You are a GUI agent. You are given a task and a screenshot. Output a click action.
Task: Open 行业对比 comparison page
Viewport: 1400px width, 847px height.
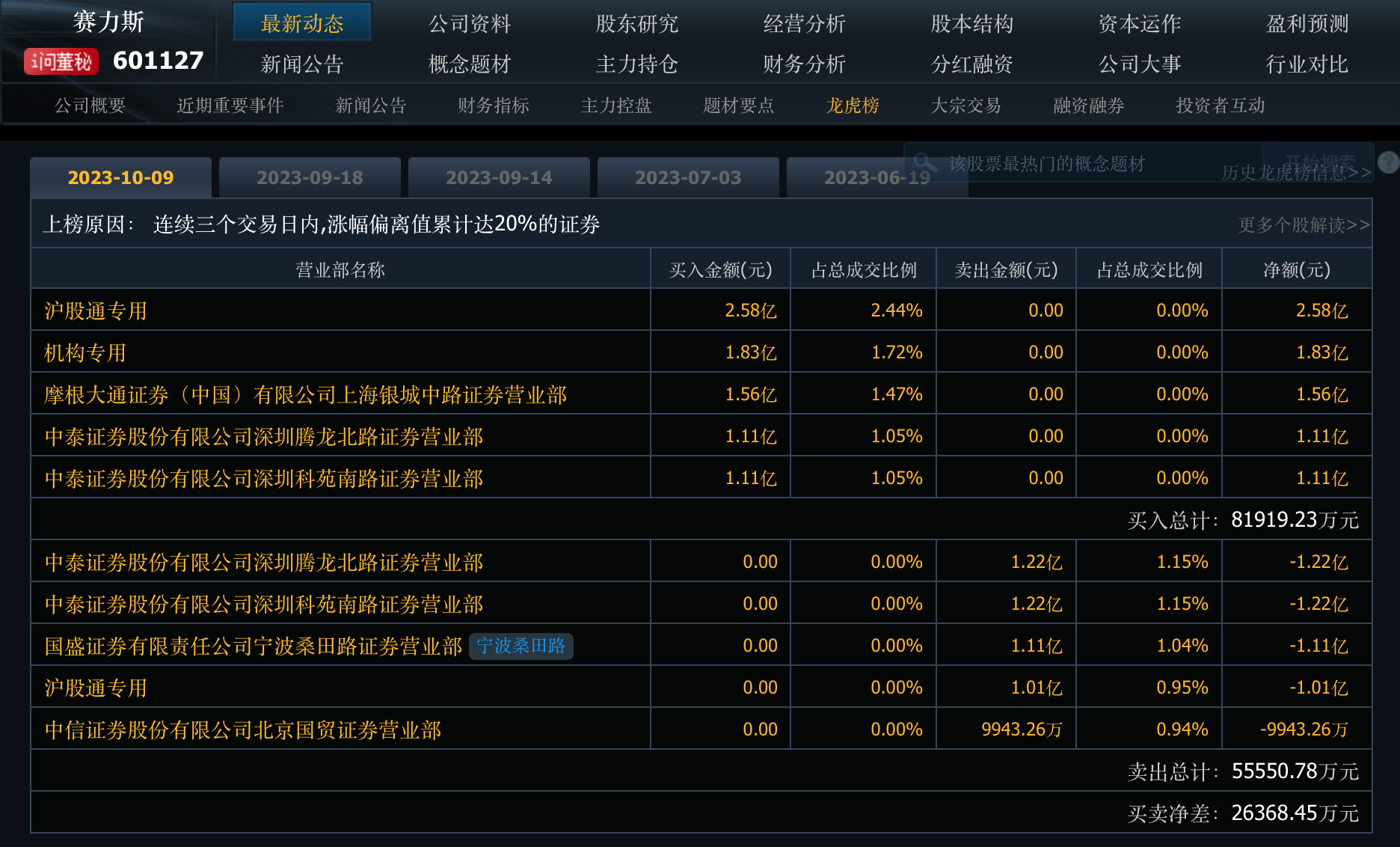(1307, 64)
